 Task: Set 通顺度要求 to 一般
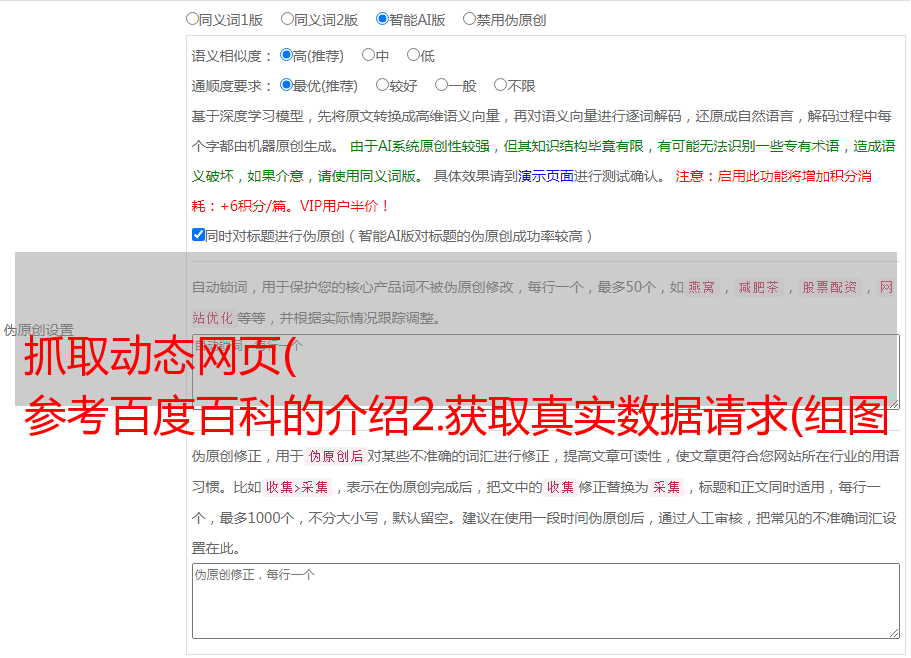(x=442, y=85)
